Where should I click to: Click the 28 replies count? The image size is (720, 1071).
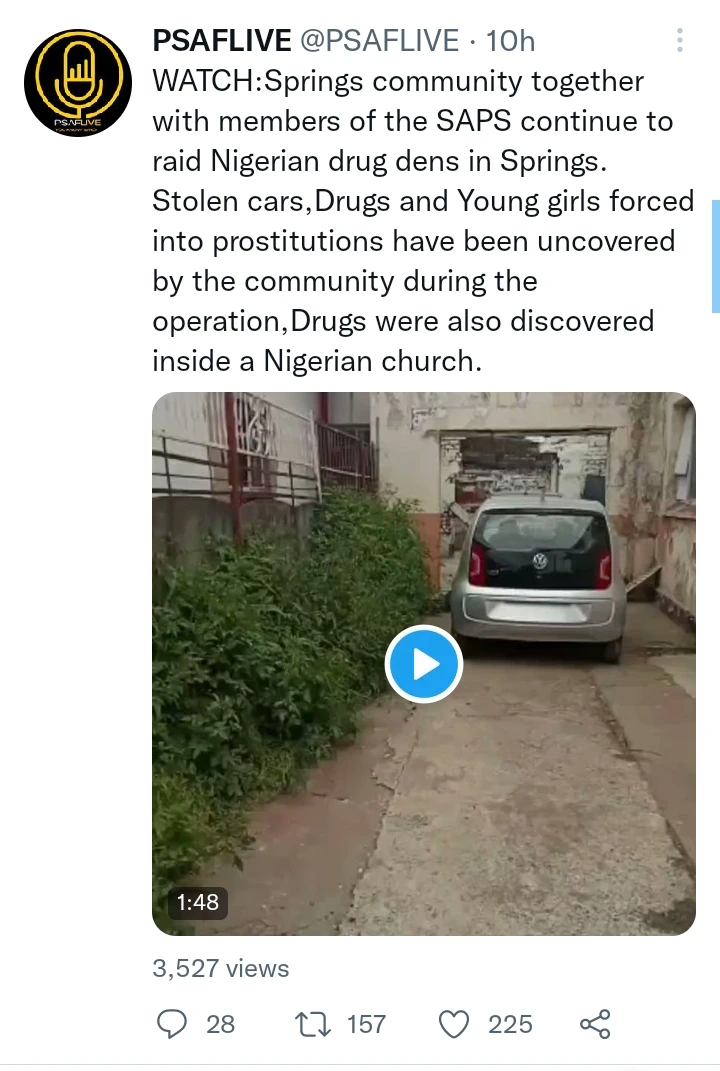tap(220, 1024)
